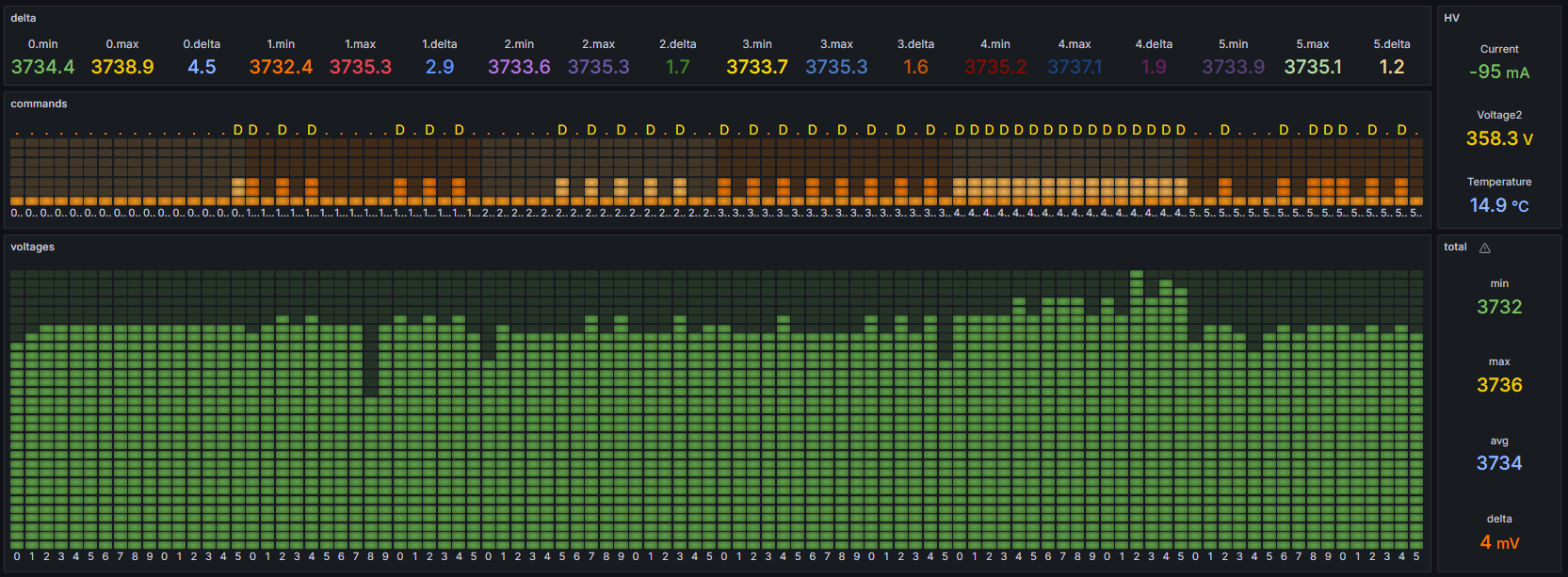The image size is (1568, 577).
Task: Select the 0.min stat value 3734.4
Action: (x=43, y=67)
